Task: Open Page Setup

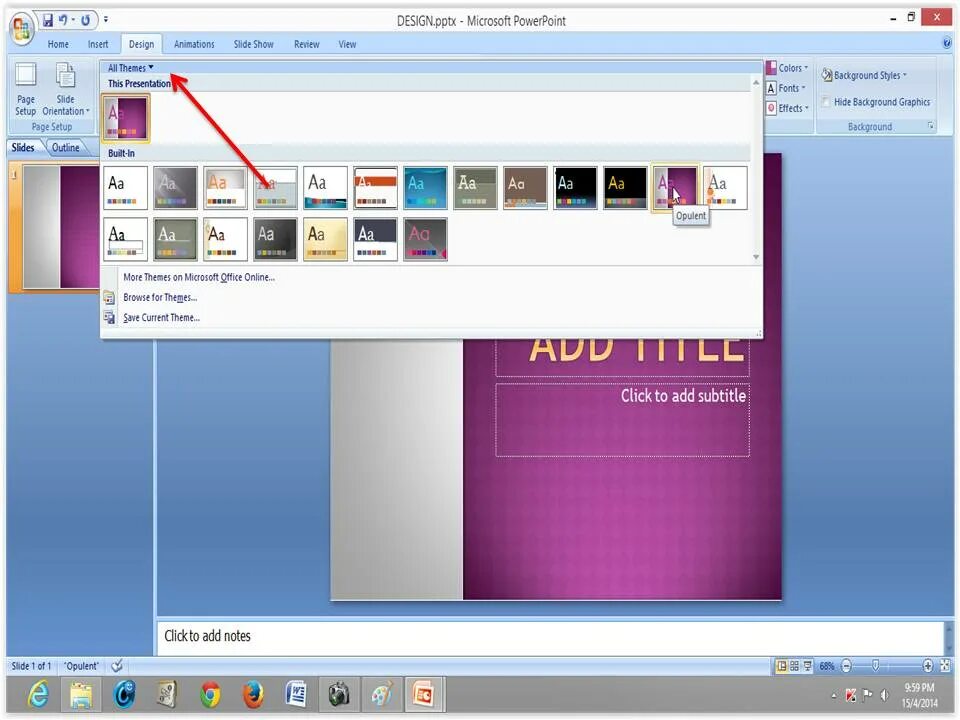Action: 26,89
